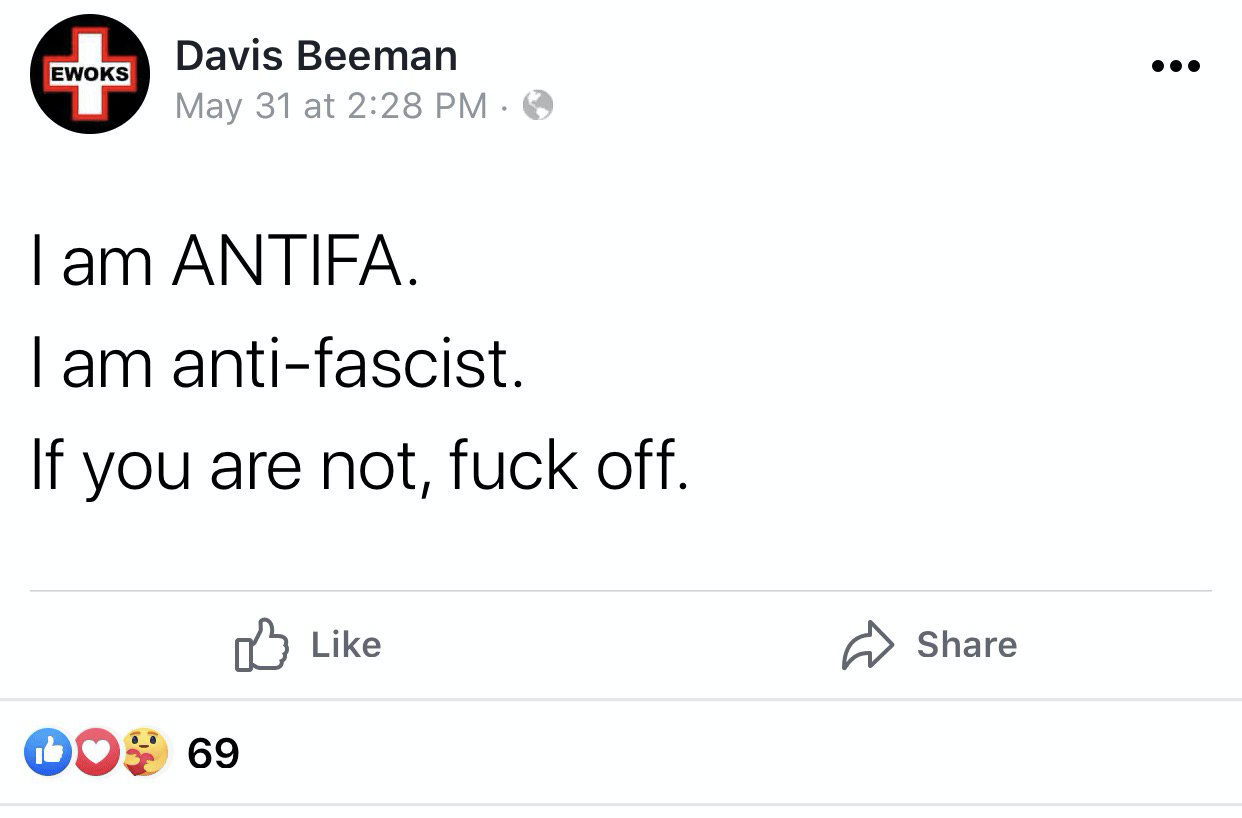
Task: Click the thumbs-up icon to like
Action: tap(262, 644)
